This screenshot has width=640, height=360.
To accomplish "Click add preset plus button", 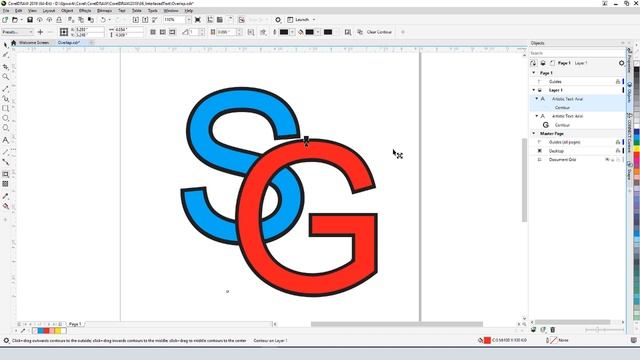I will click(x=40, y=32).
